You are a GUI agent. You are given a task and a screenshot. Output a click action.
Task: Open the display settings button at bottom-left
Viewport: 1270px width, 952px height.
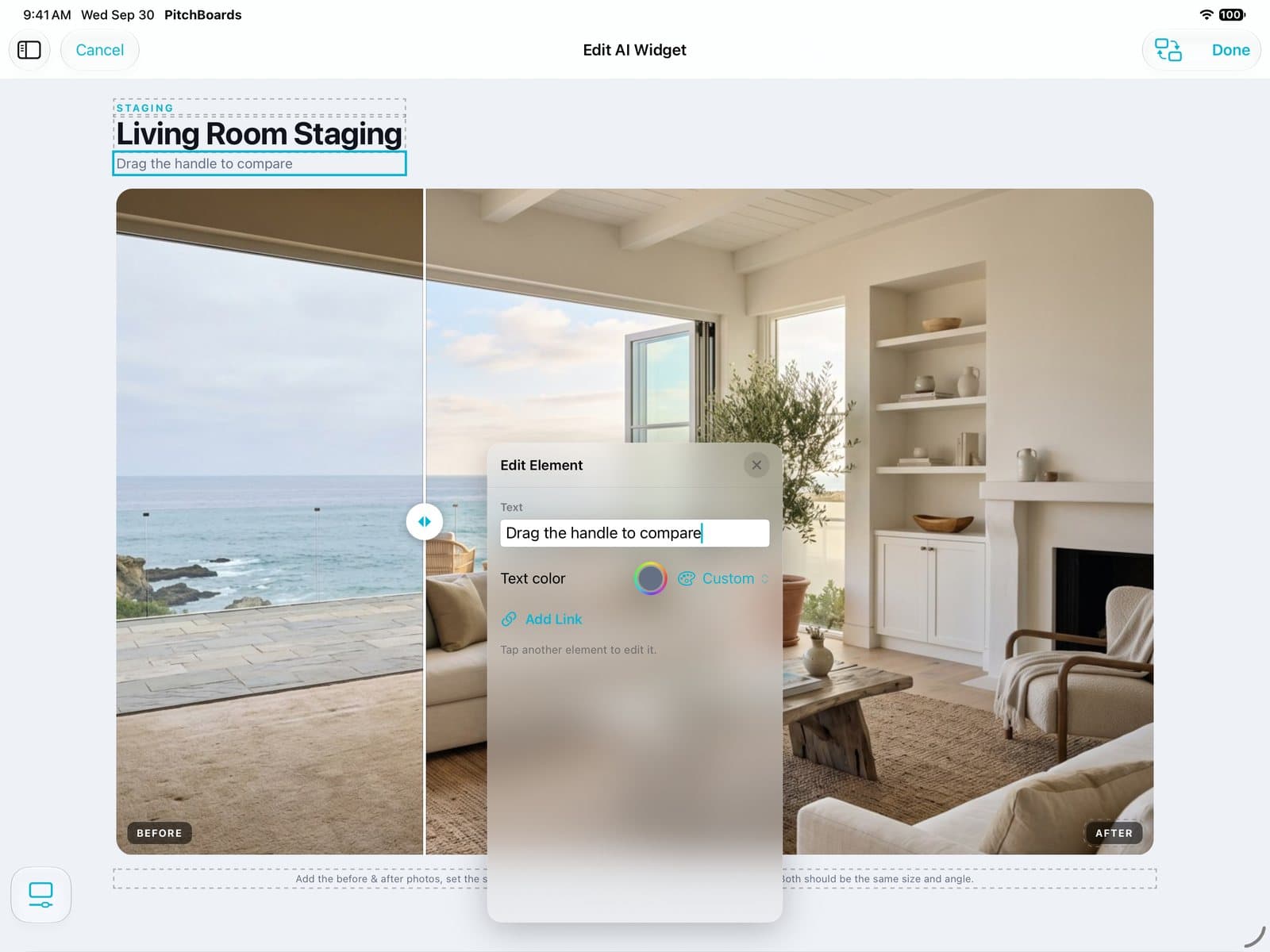[40, 895]
